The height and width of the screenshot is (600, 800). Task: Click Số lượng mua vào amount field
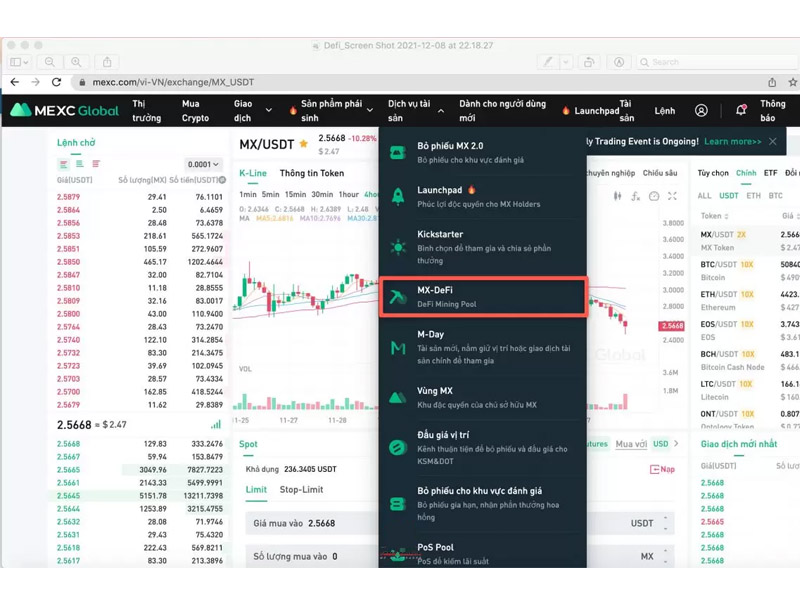coord(459,556)
